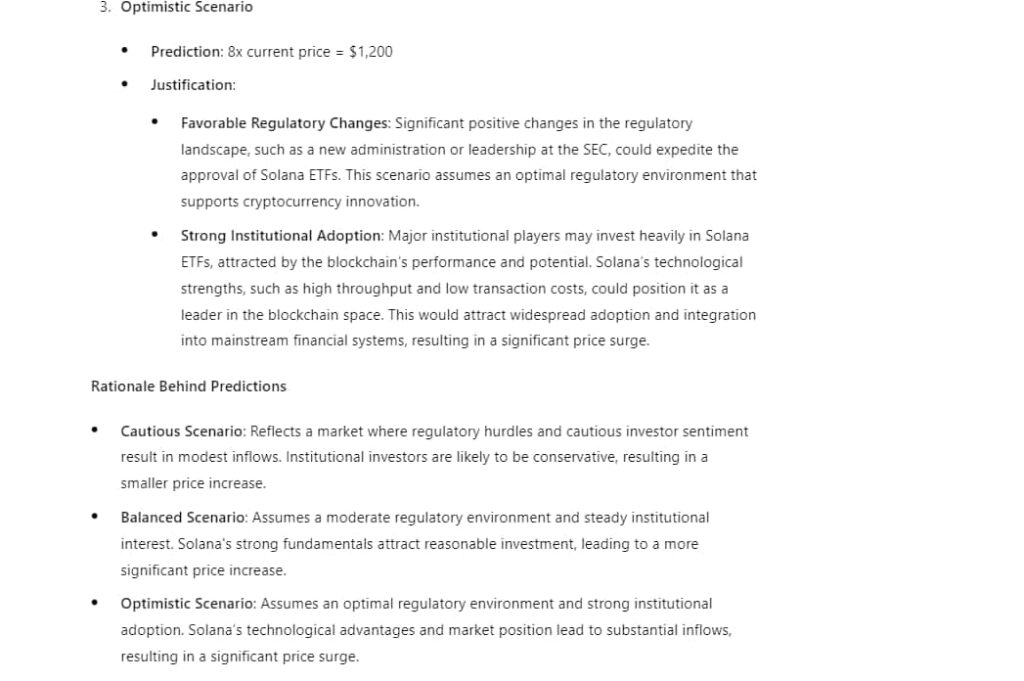
Task: Click the "Strong Institutional Adoption" bold text
Action: coord(281,236)
